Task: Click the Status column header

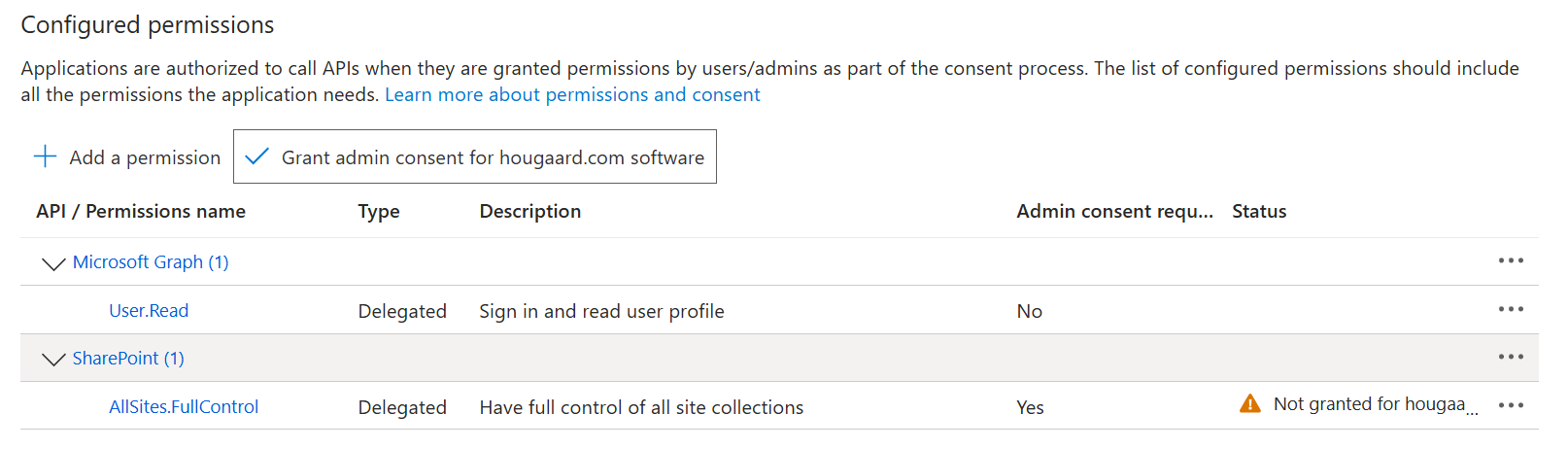Action: point(1259,211)
